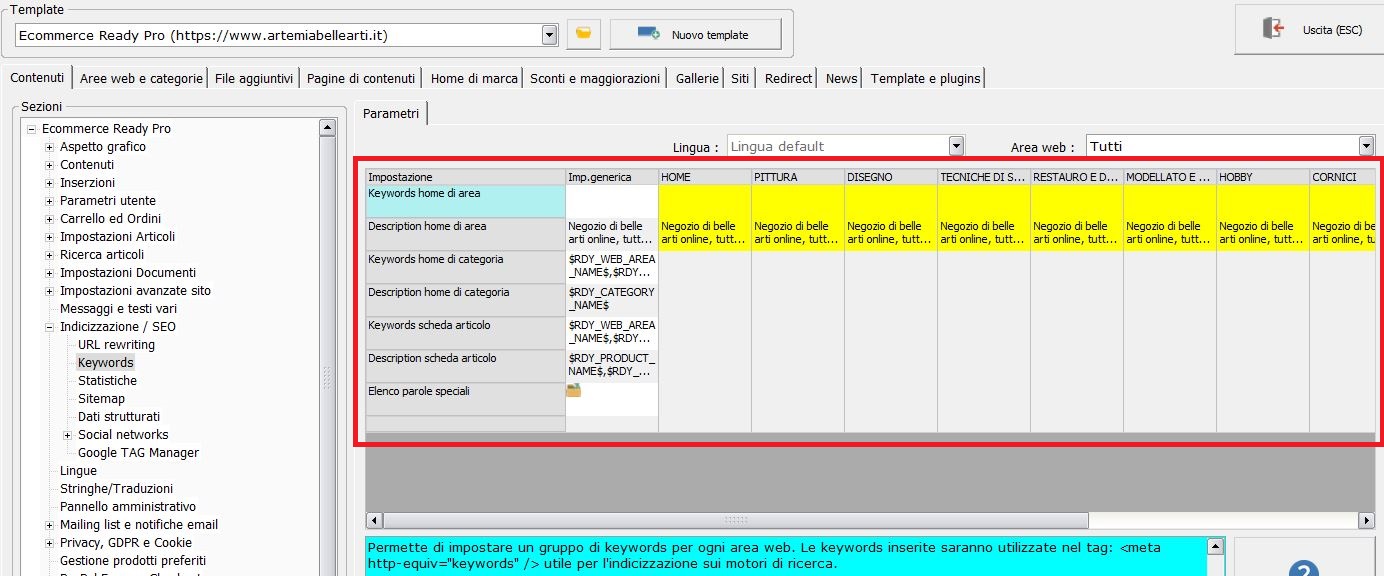Screen dimensions: 1384x576
Task: Expand Impostazioni avanzate sito node
Action: pos(50,291)
